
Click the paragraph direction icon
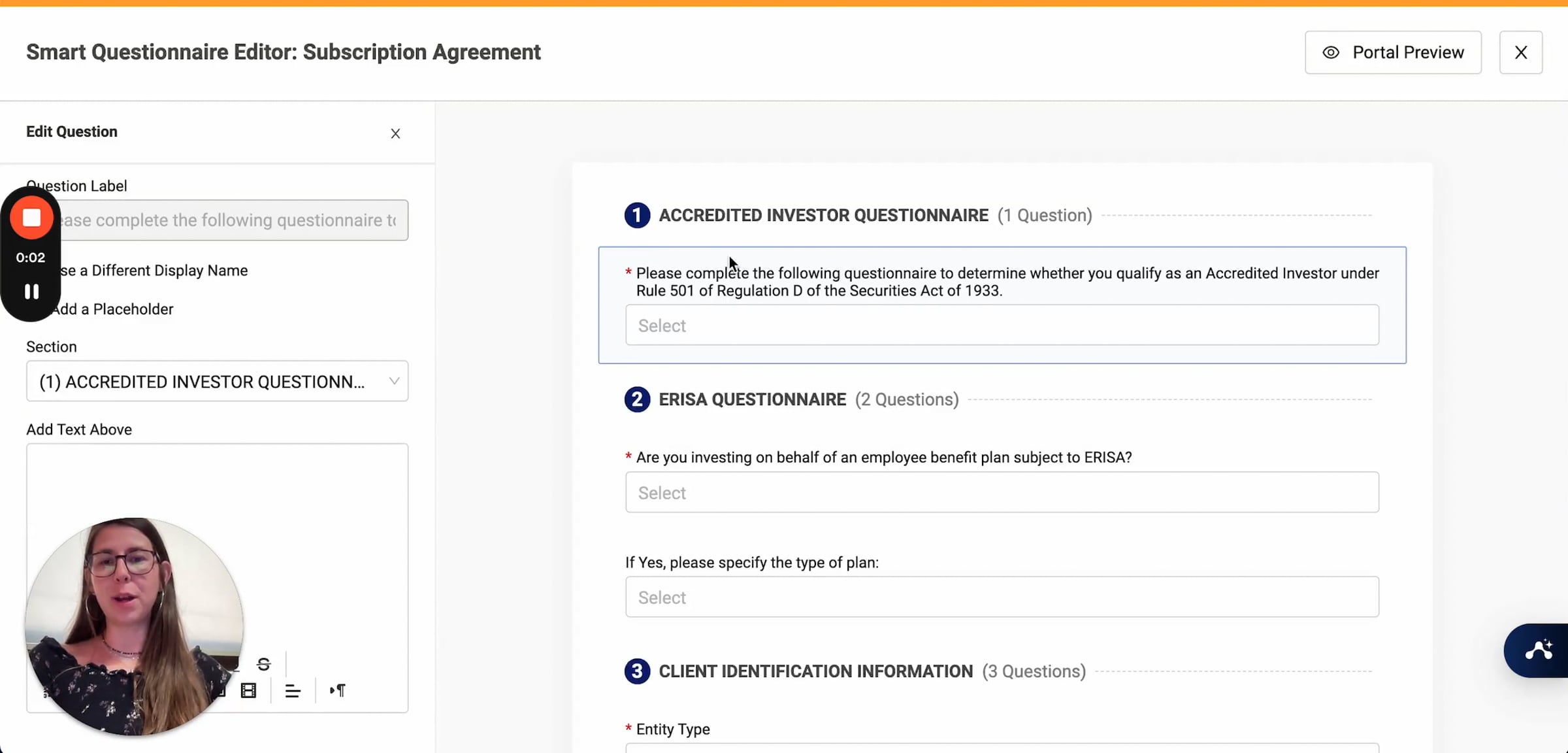point(337,690)
